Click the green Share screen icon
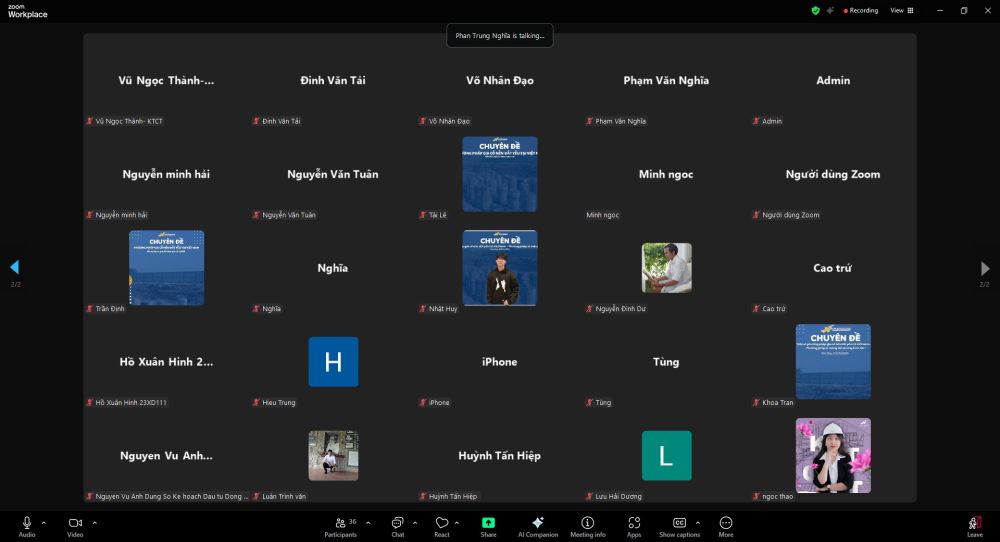The height and width of the screenshot is (542, 1000). click(488, 524)
